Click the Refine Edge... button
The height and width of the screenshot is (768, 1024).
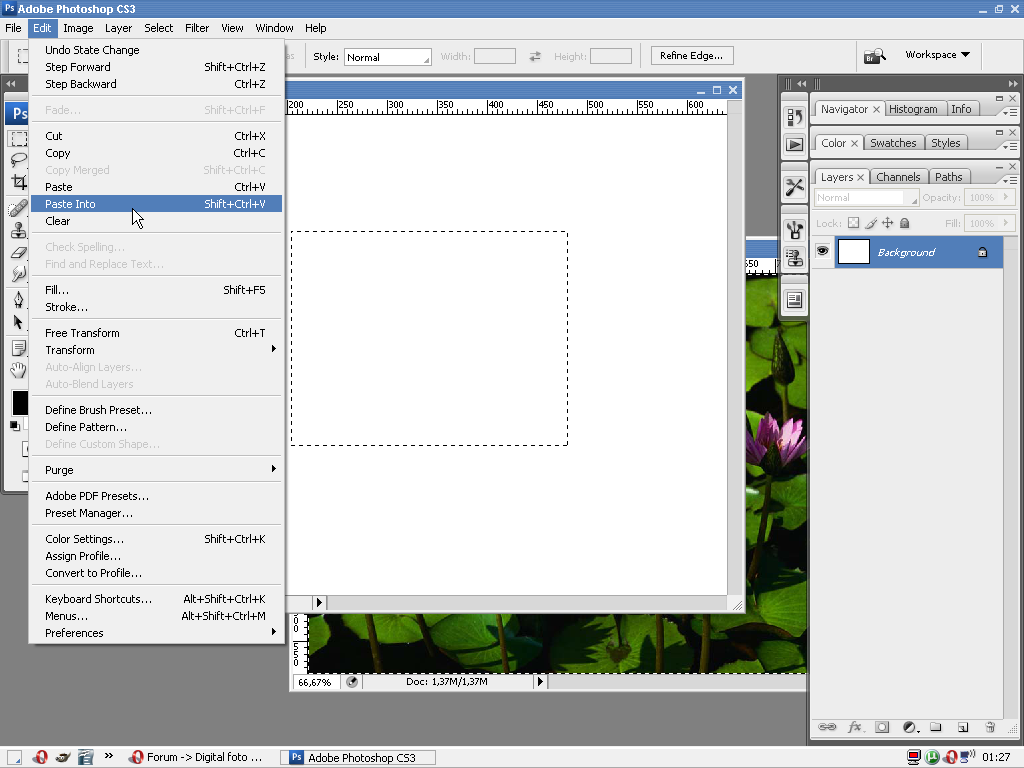click(692, 56)
